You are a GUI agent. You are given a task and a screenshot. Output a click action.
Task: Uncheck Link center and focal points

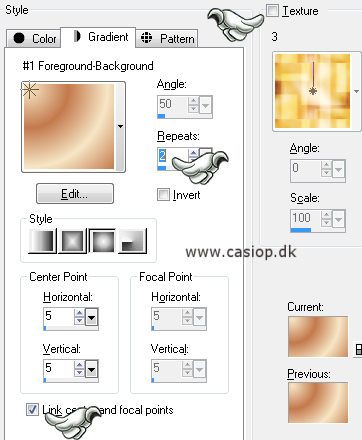click(32, 409)
